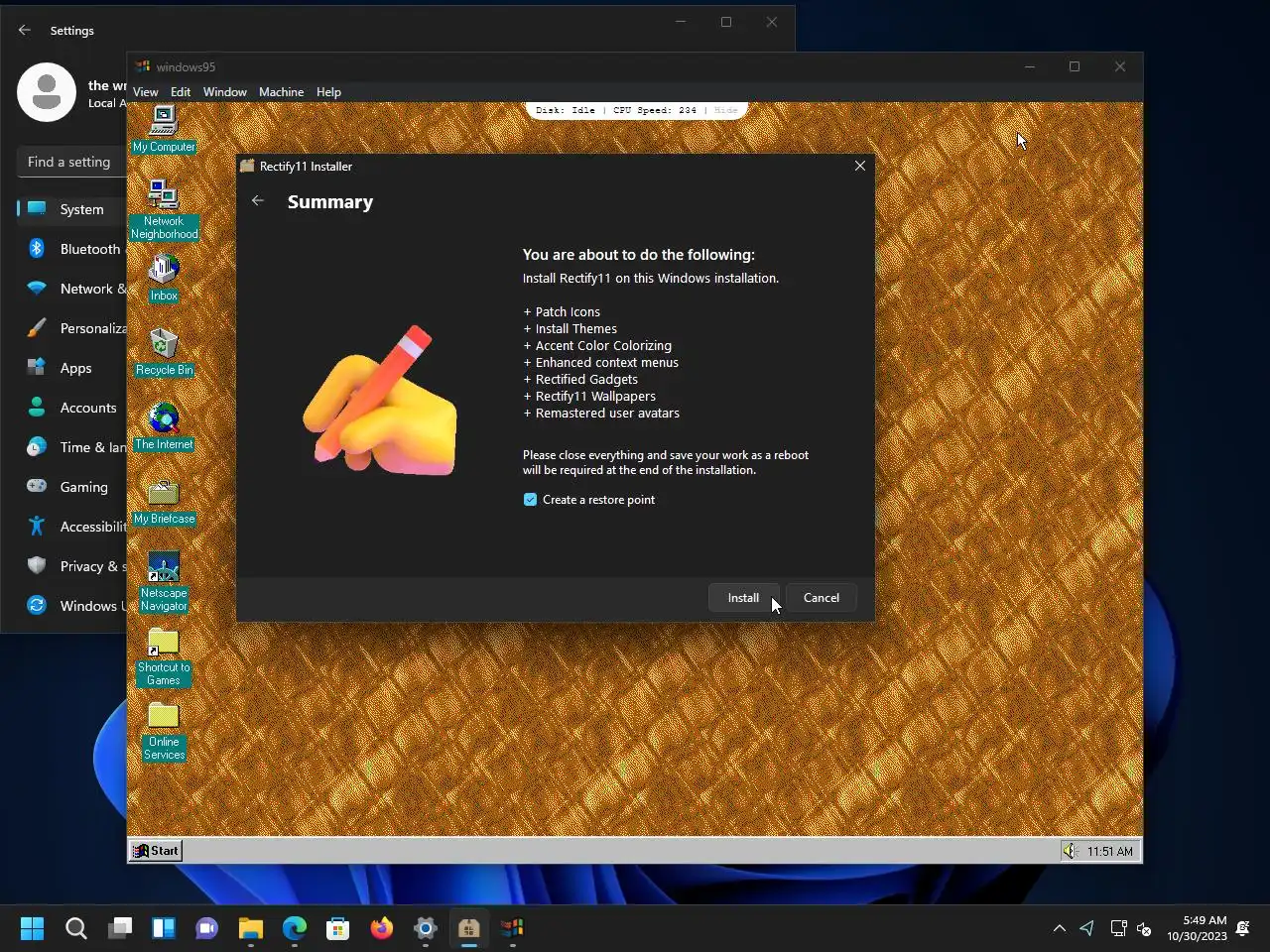Select Network in Settings sidebar
Screen dimensions: 1270x952
point(71,289)
